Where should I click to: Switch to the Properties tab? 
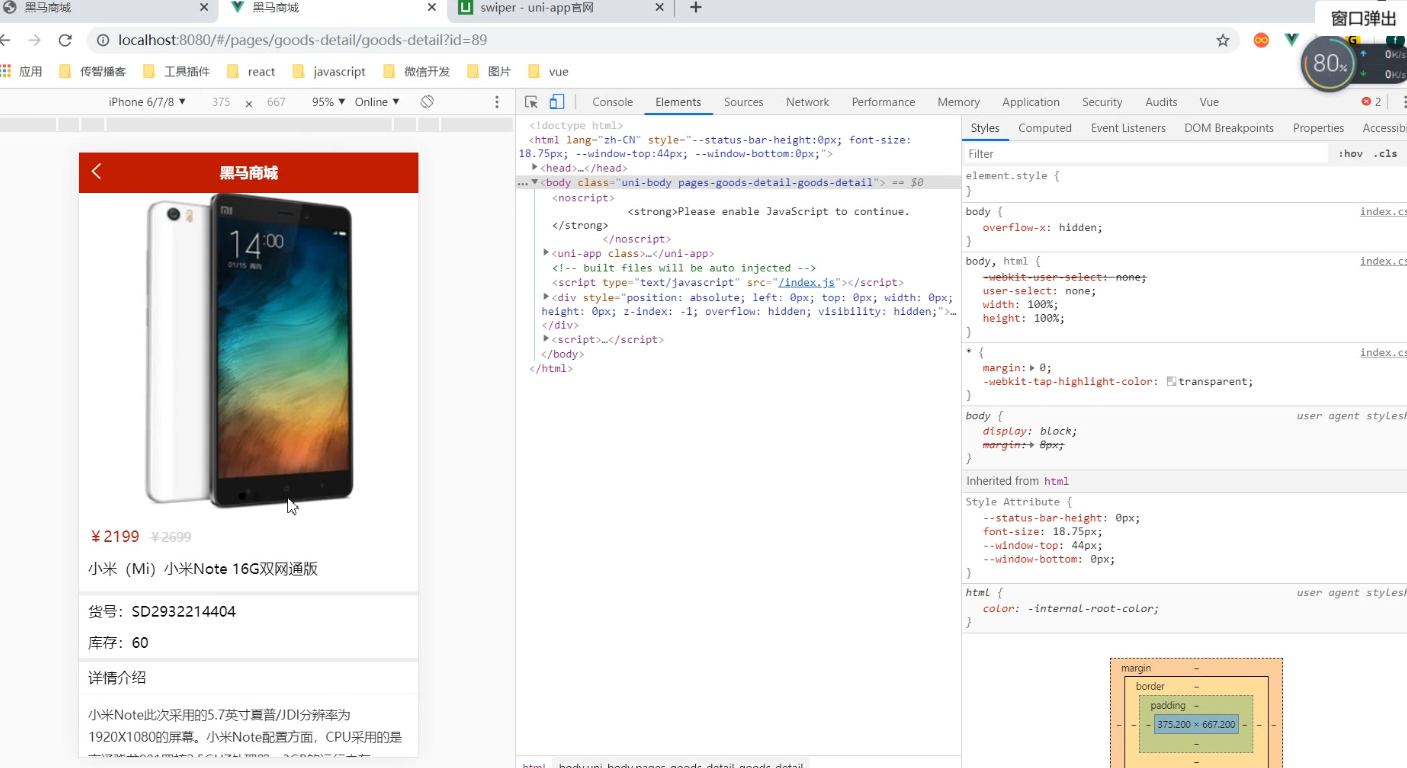click(1318, 128)
